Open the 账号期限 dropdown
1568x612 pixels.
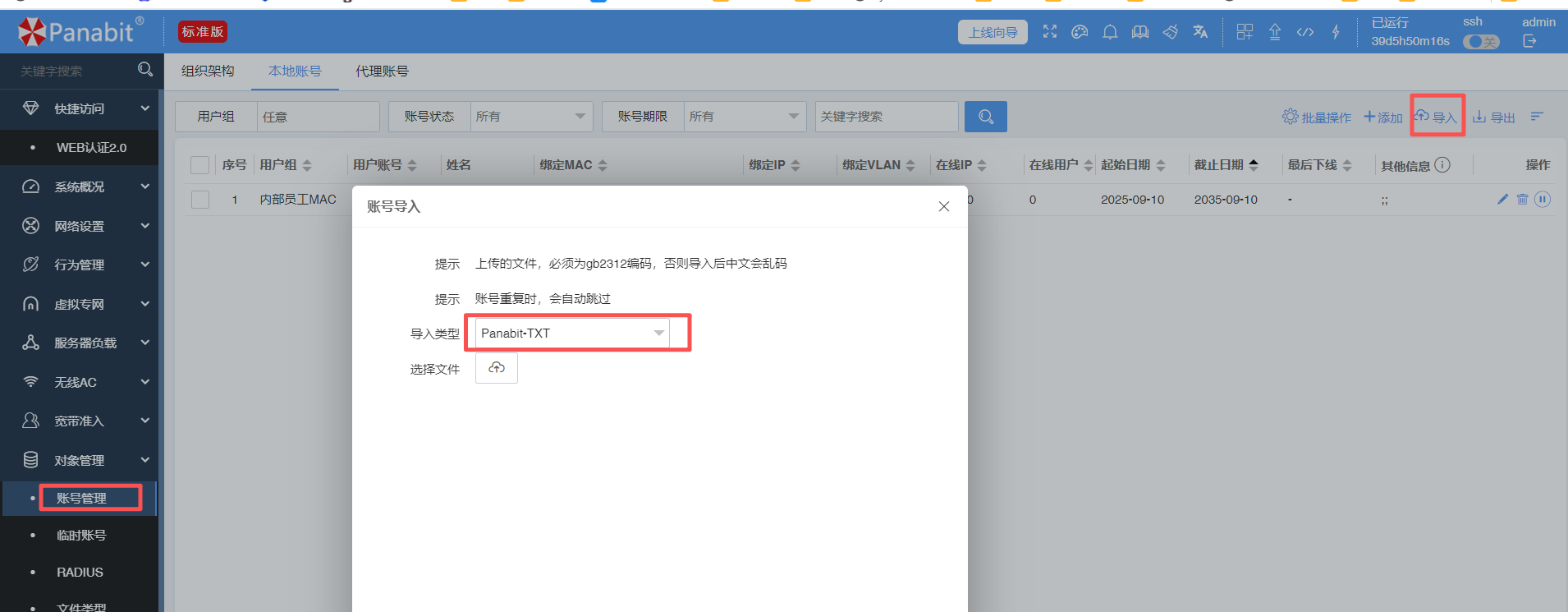745,117
